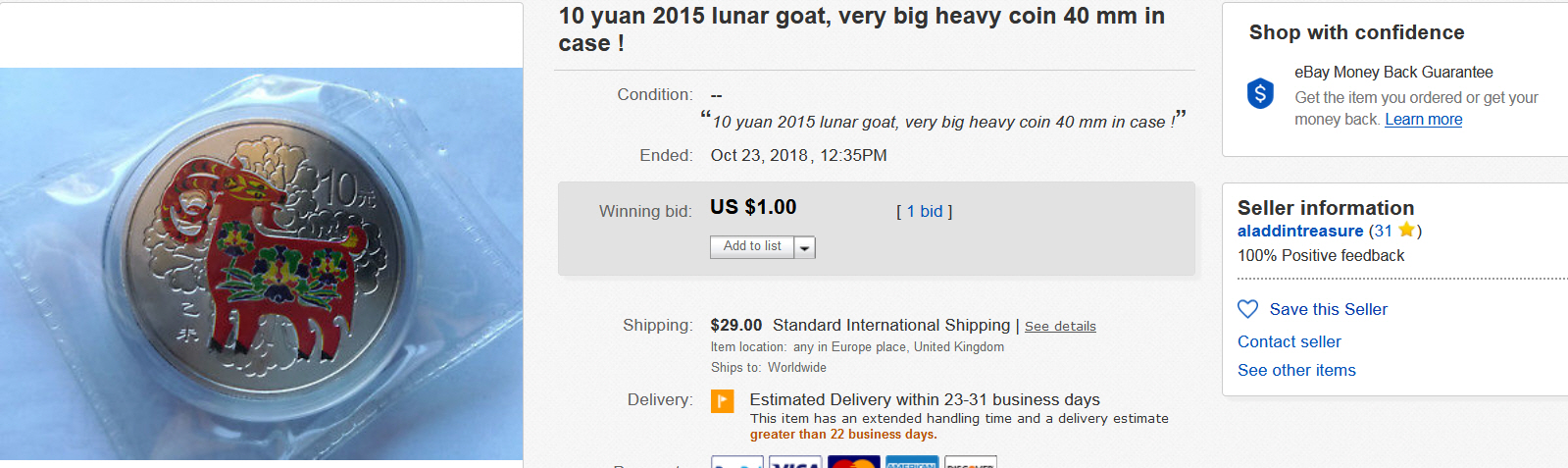Screen dimensions: 1568x468
Task: Click Learn more about Money Back Guarantee
Action: 1423,120
